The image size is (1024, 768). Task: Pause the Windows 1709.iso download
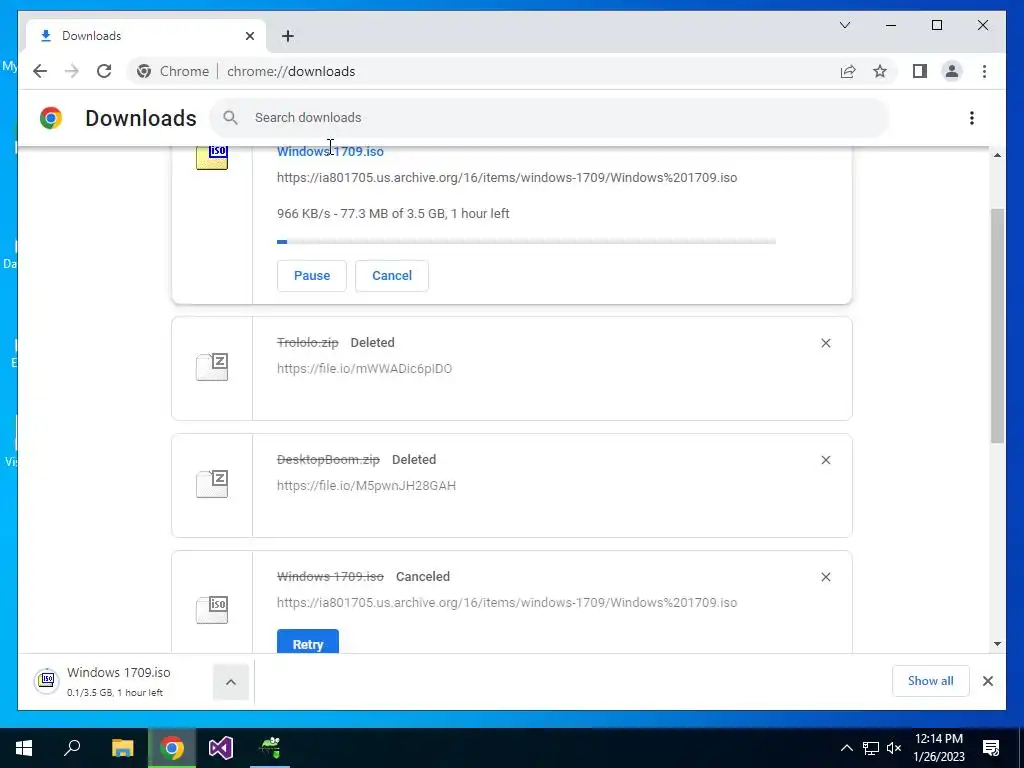(x=312, y=276)
